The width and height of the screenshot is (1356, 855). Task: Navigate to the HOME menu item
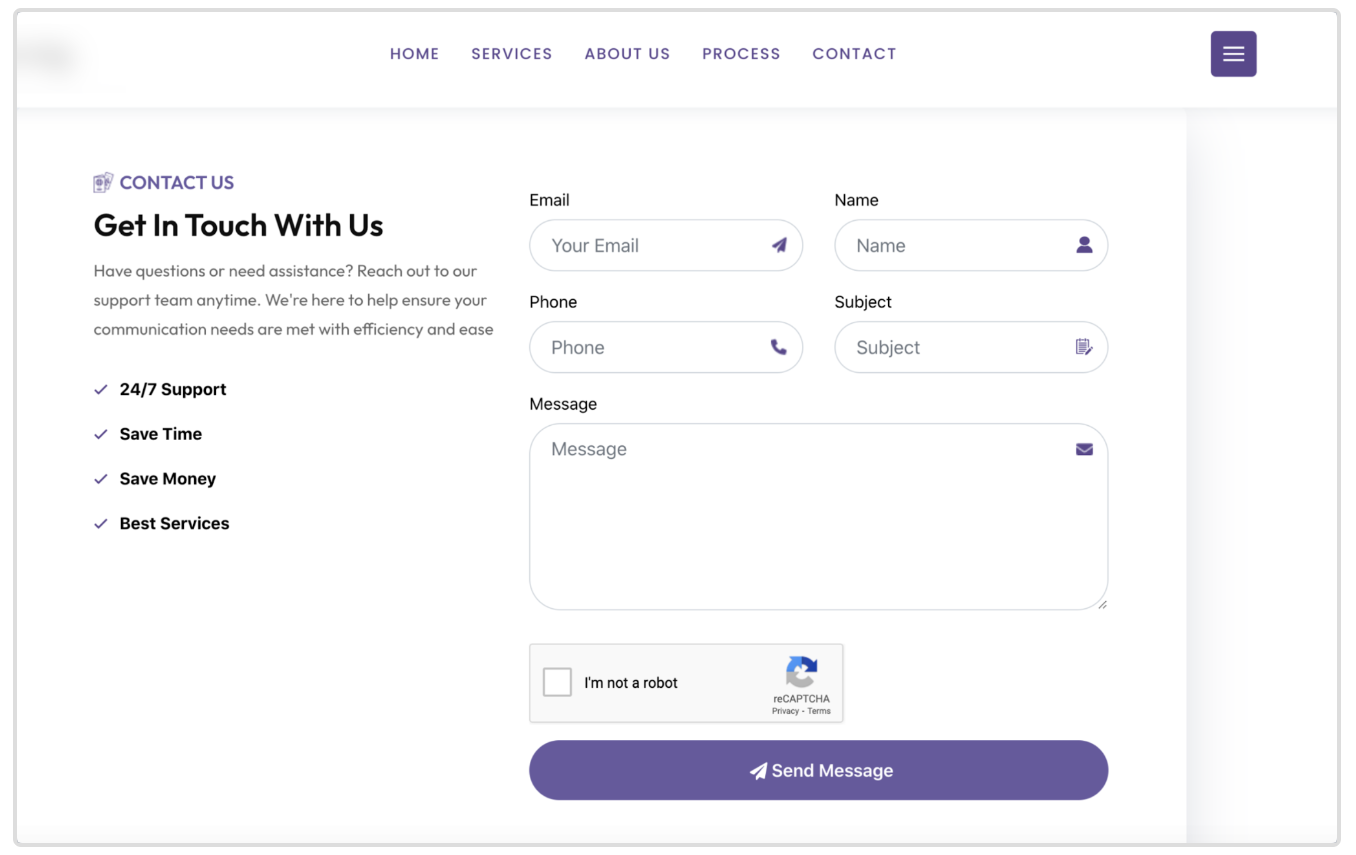pyautogui.click(x=414, y=53)
